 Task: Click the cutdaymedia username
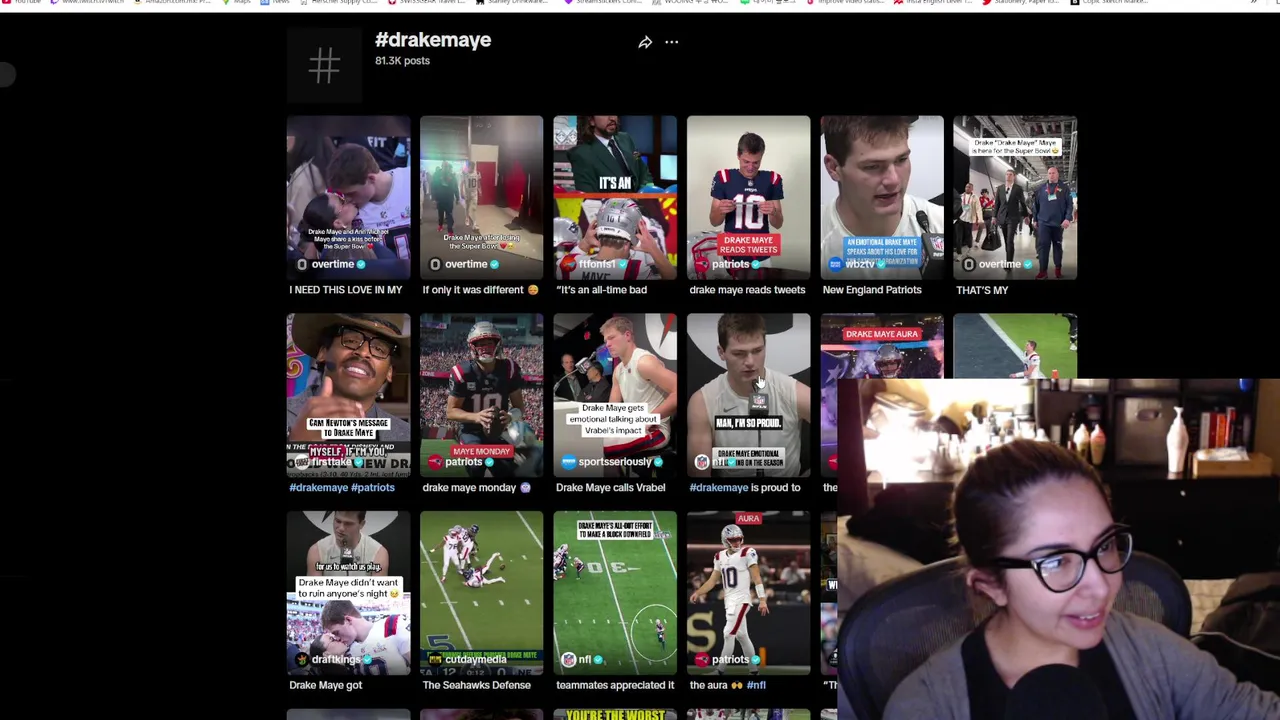[475, 660]
